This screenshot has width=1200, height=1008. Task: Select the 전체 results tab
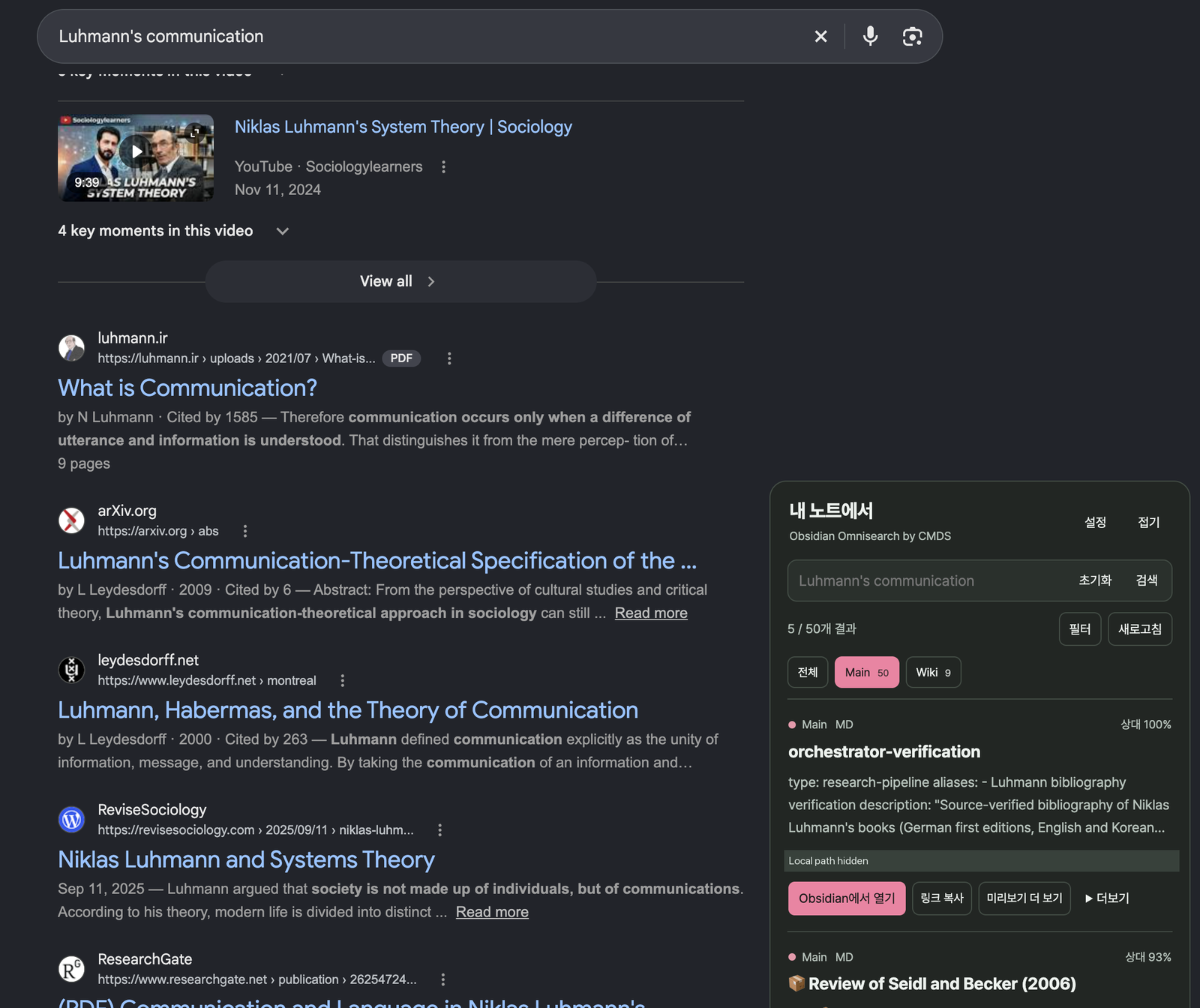coord(808,672)
